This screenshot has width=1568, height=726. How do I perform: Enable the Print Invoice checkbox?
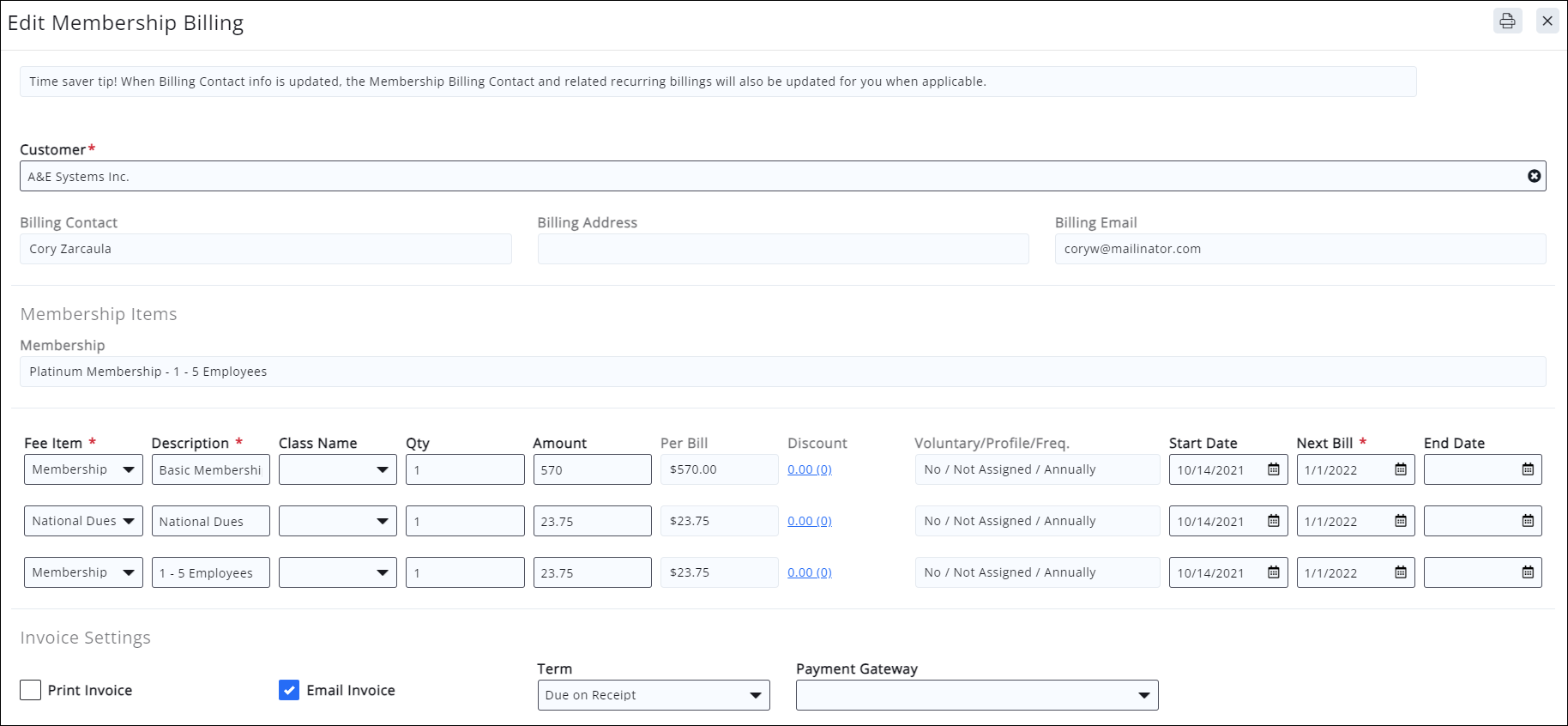pyautogui.click(x=31, y=690)
